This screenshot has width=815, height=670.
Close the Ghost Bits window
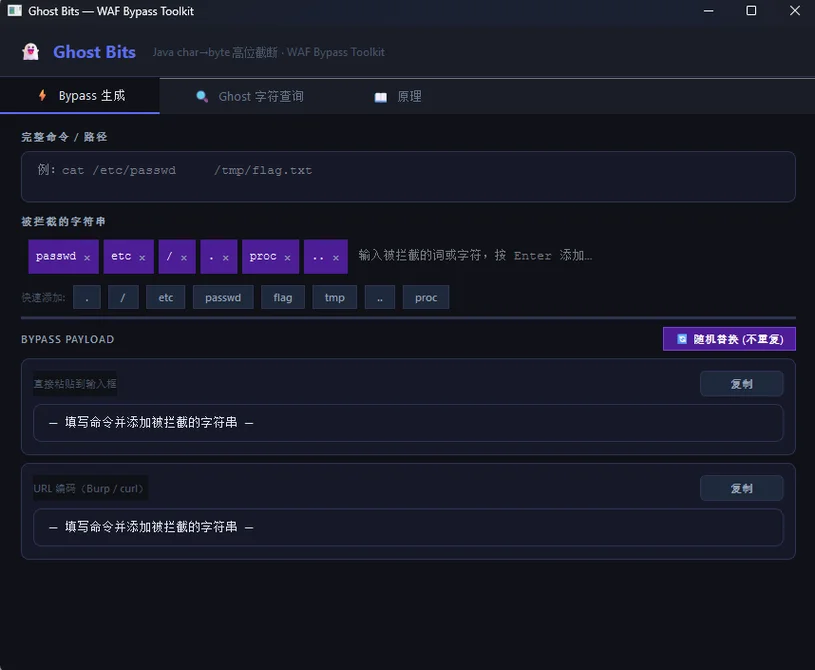coord(795,10)
